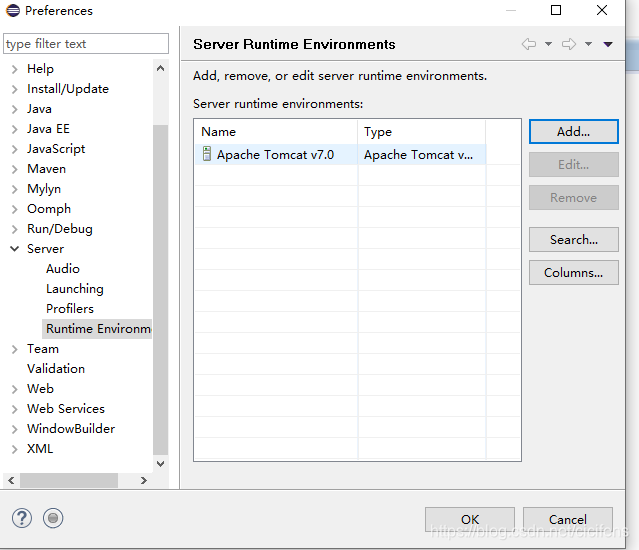Click the tree horizontal scrollbar thumb

pyautogui.click(x=69, y=481)
